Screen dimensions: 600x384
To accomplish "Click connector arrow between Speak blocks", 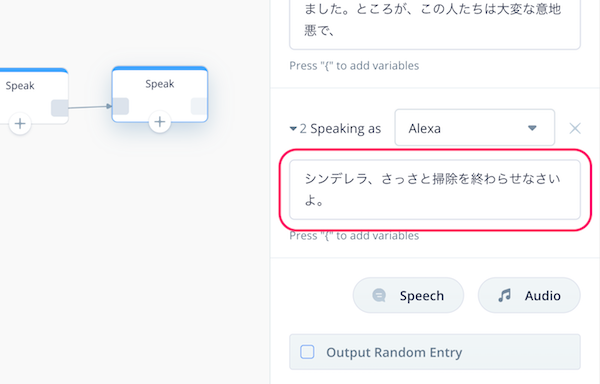I will pyautogui.click(x=90, y=107).
